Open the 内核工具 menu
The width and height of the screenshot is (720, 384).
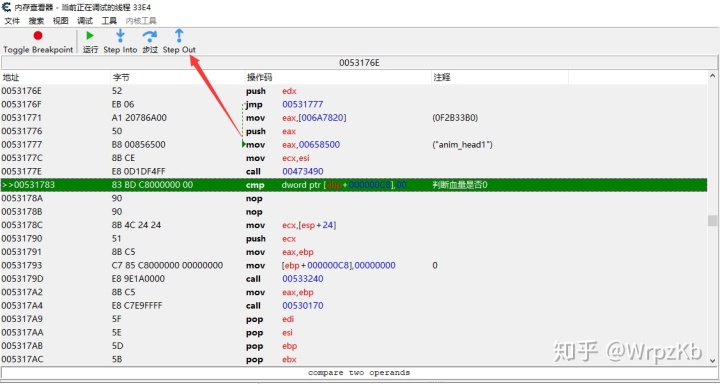(141, 21)
